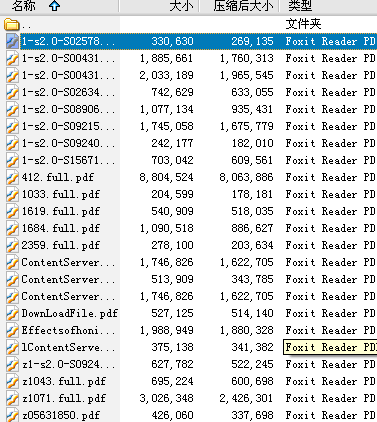
Task: Pick the PDF icon of 1-s2.0-S09215
Action: tap(12, 126)
